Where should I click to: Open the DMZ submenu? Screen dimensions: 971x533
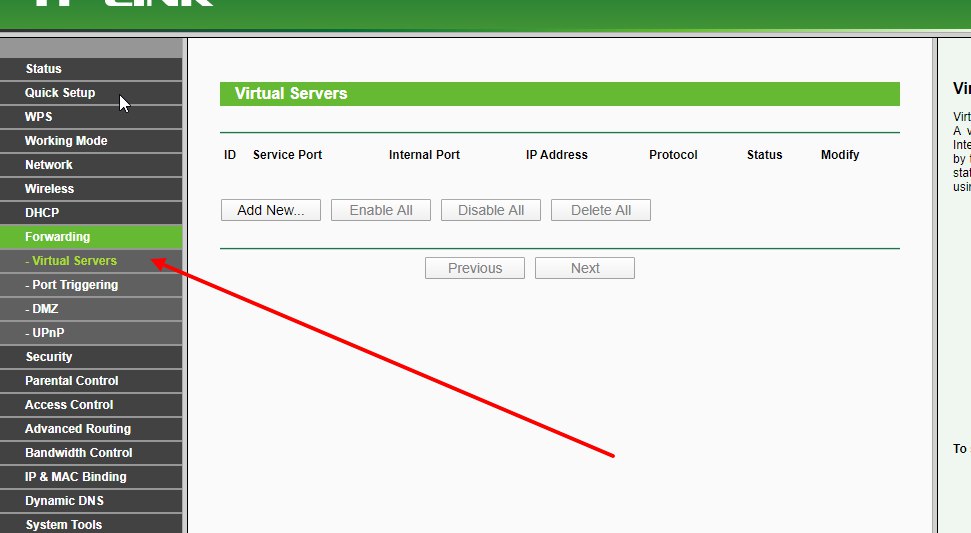(91, 309)
